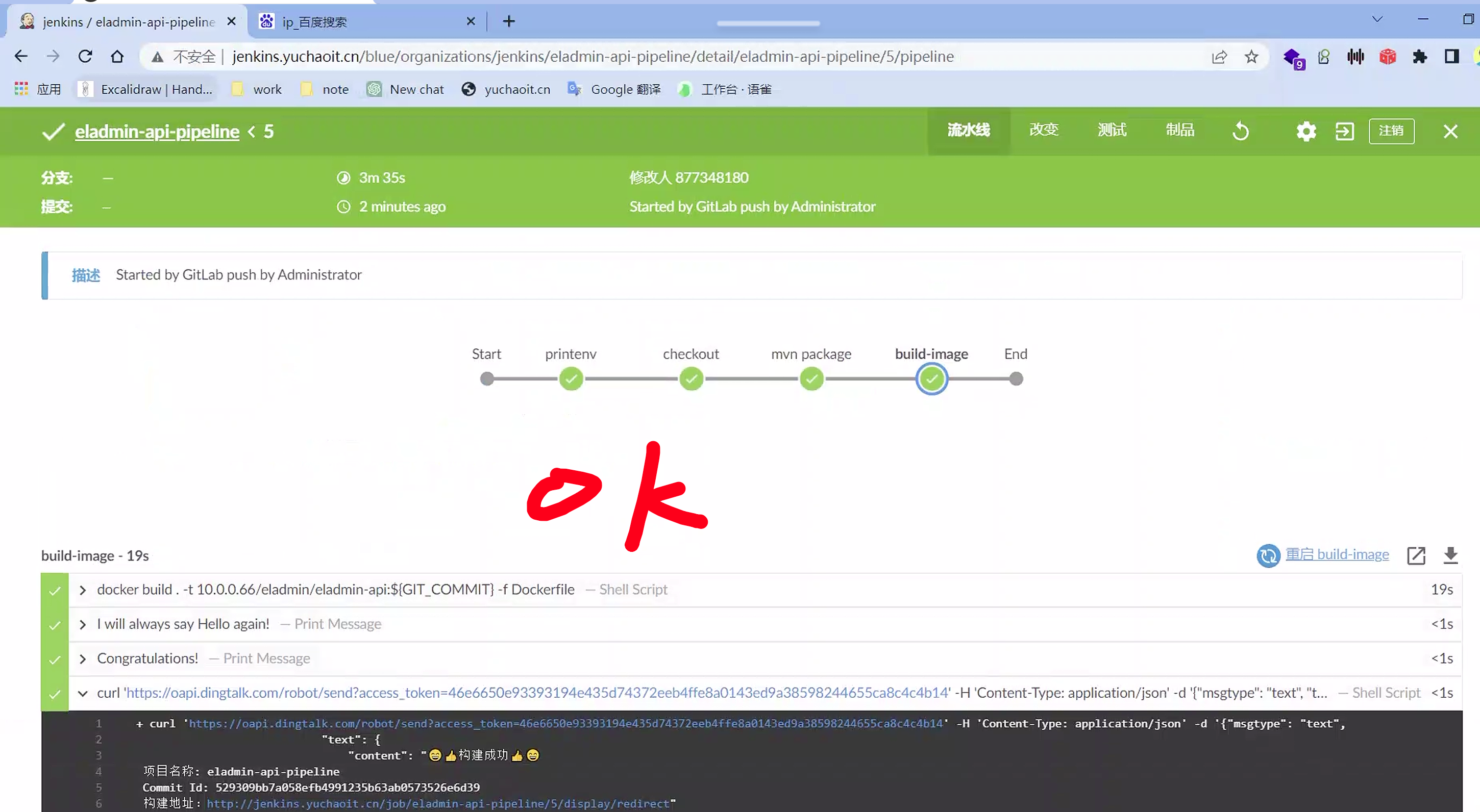
Task: Switch to the 制品 tab
Action: click(1179, 131)
